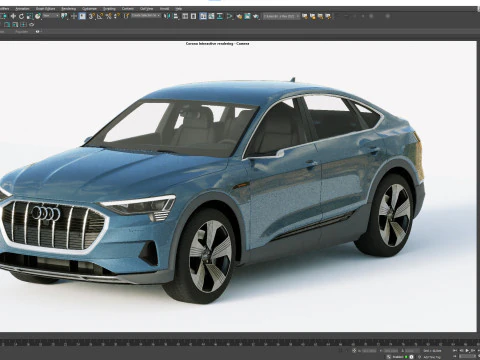
Task: Click the Go to Start button
Action: pos(455,350)
